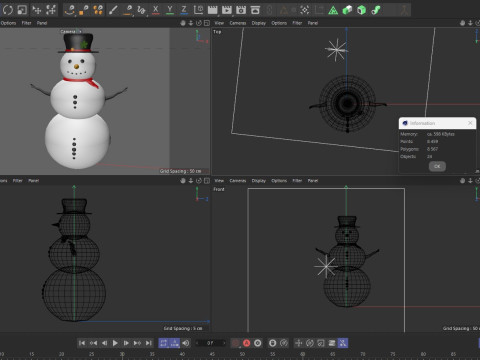Screen dimensions: 480x360
Task: Click the move camera hand in bottom-left viewport
Action: coord(183,181)
